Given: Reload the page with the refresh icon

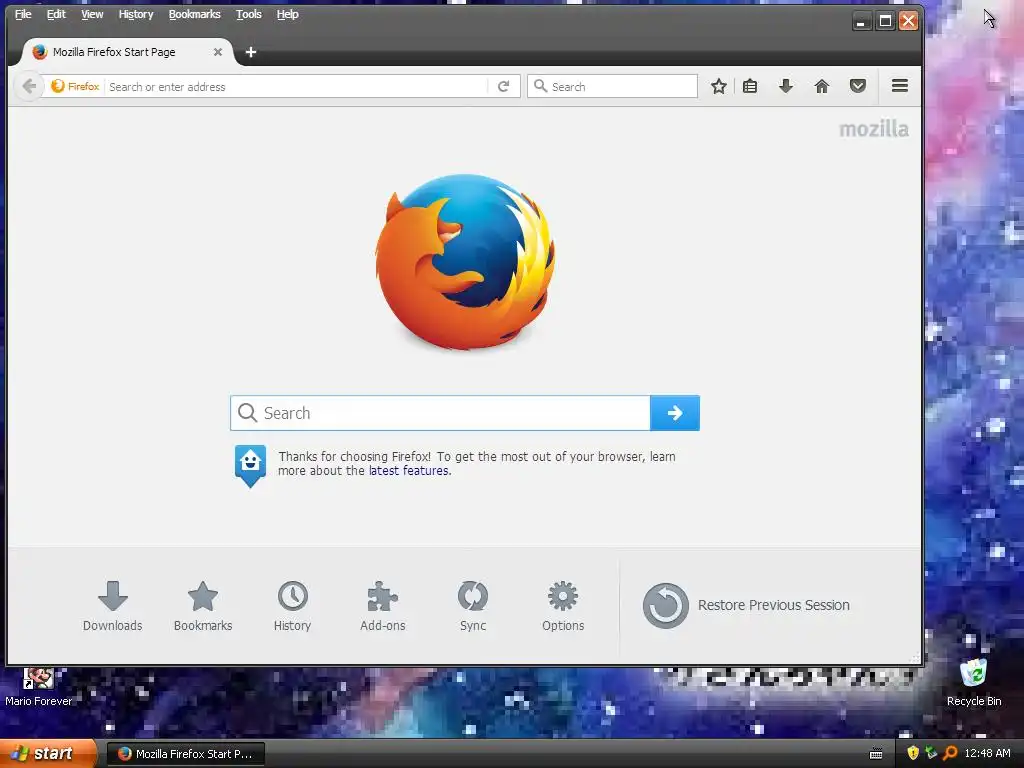Looking at the screenshot, I should 504,86.
